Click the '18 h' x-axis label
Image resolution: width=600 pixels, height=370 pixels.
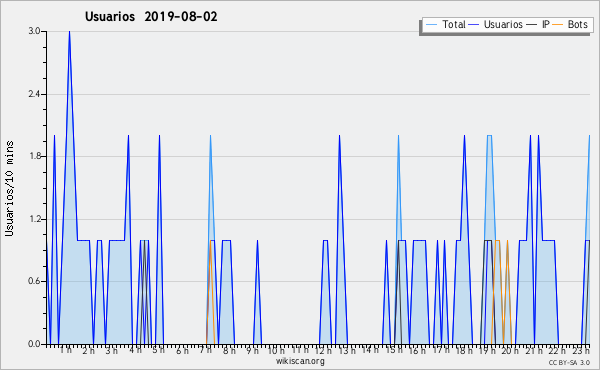464,351
